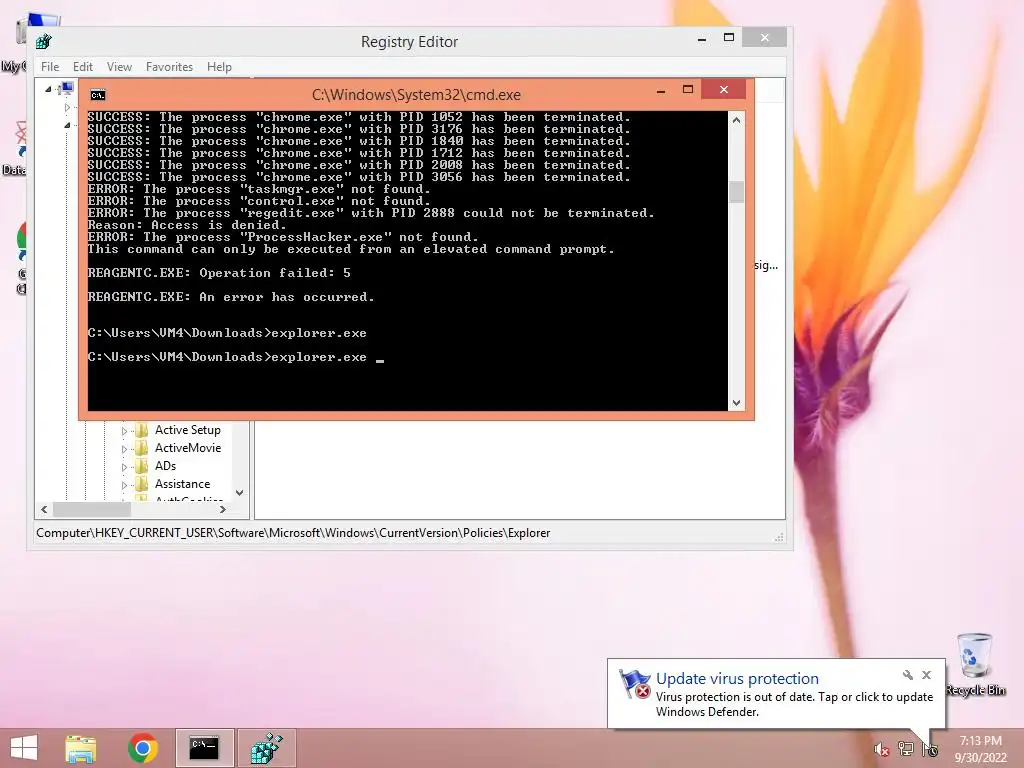Close the virus protection notification
This screenshot has height=768, width=1024.
(x=926, y=675)
